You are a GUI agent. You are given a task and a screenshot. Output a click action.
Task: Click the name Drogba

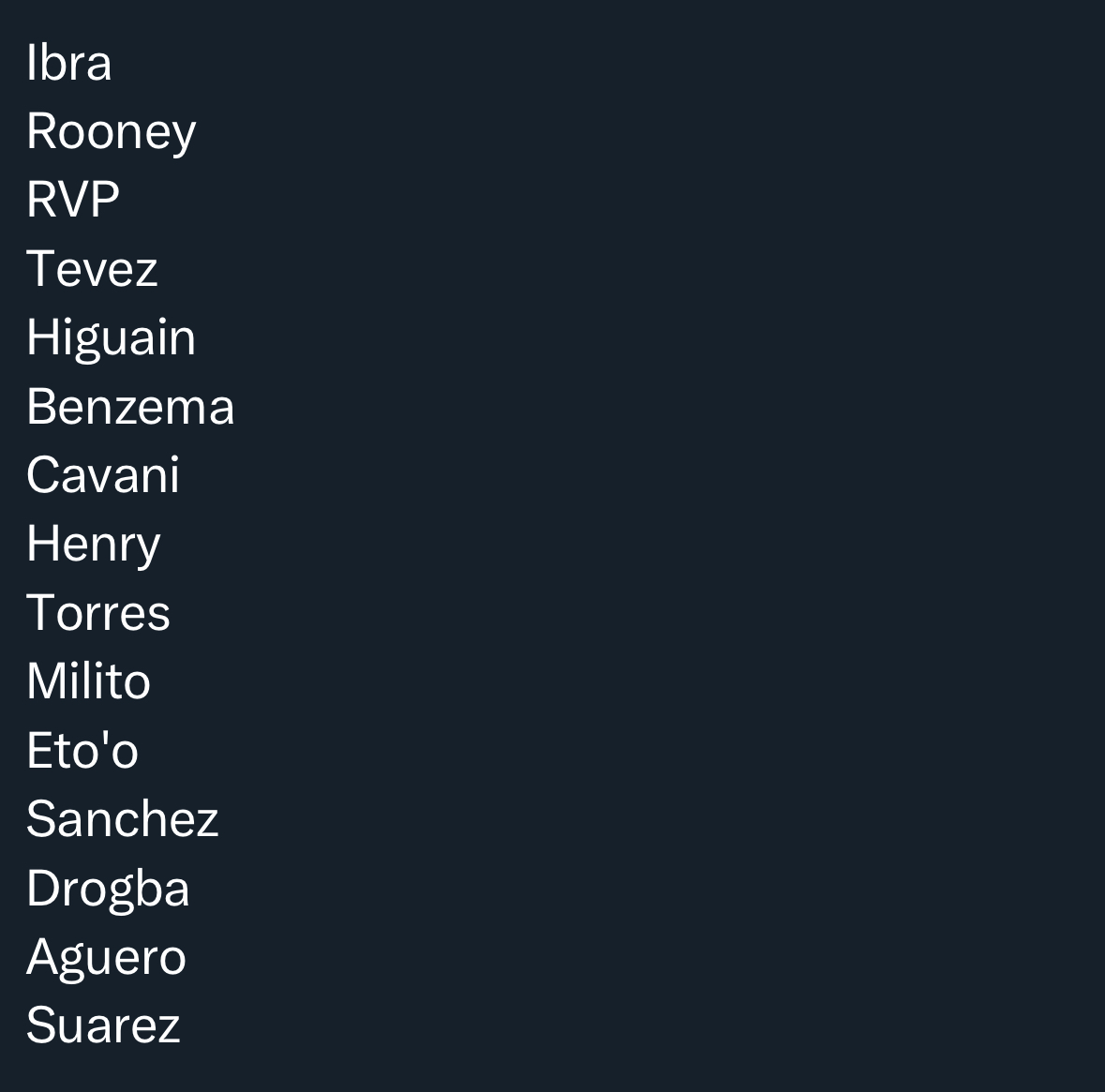(108, 890)
